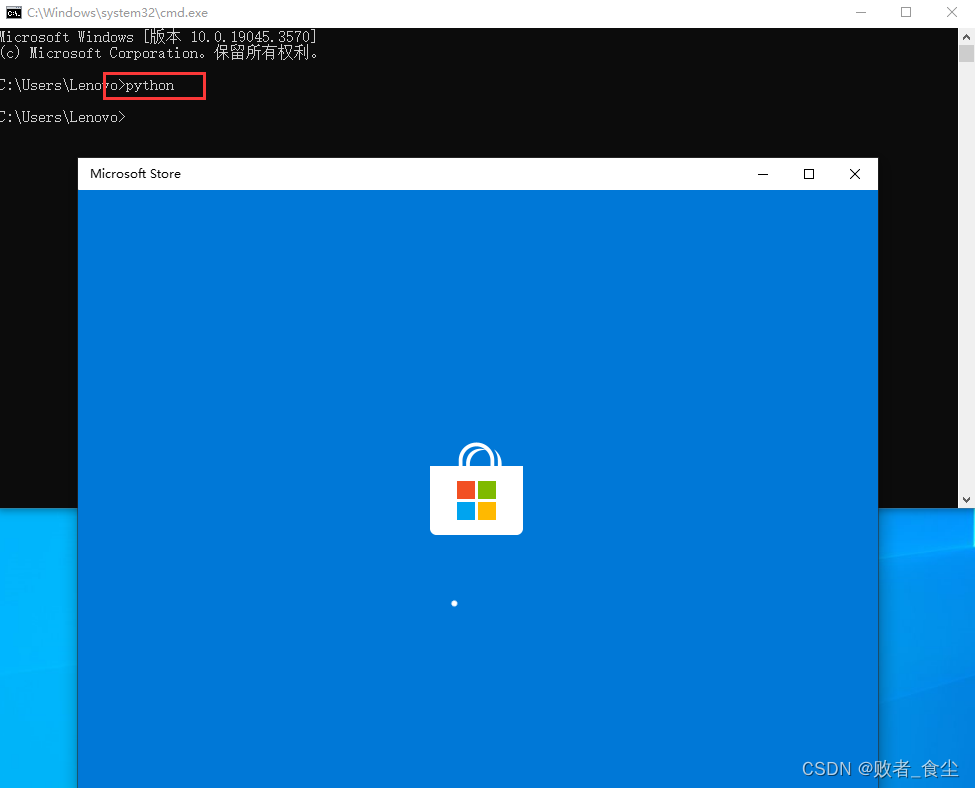
Task: Maximize the Microsoft Store window
Action: click(808, 174)
